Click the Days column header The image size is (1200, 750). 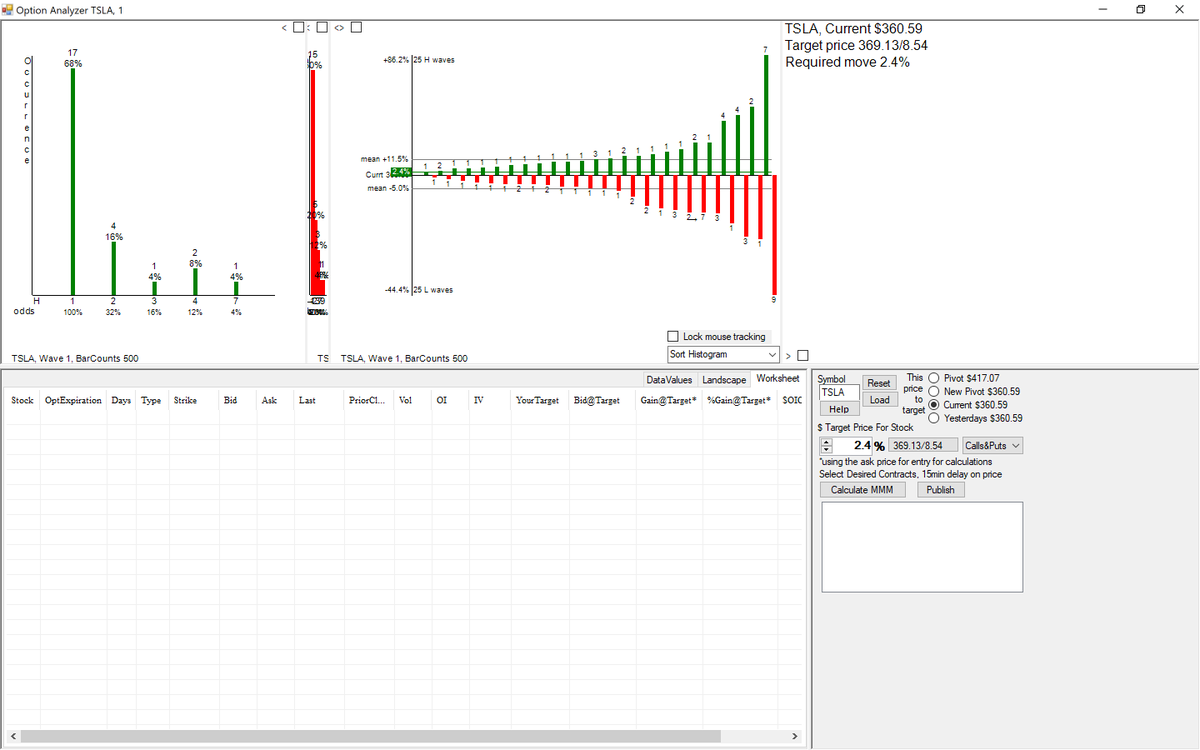pos(121,400)
